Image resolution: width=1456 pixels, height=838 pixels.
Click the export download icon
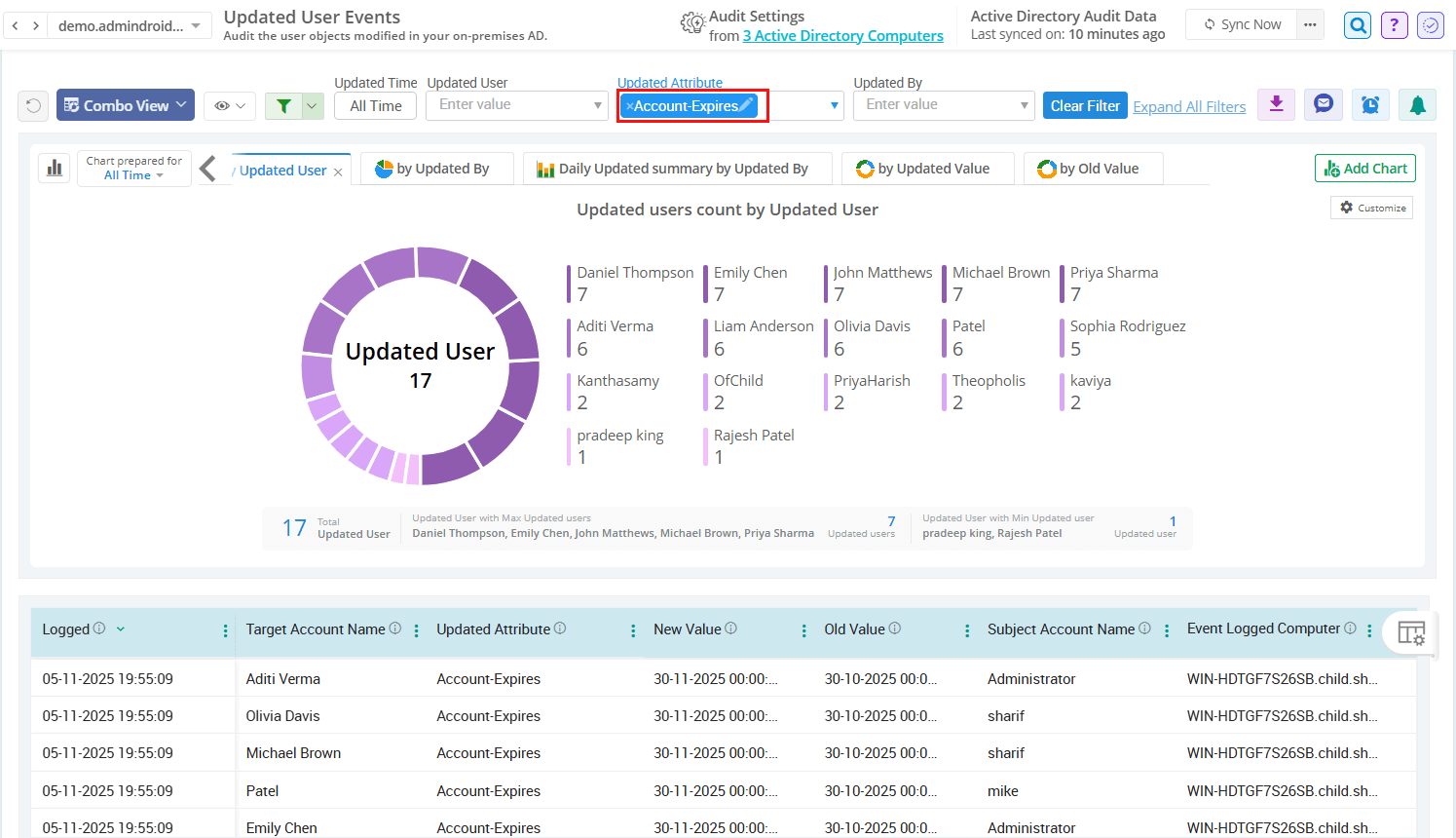[x=1276, y=104]
